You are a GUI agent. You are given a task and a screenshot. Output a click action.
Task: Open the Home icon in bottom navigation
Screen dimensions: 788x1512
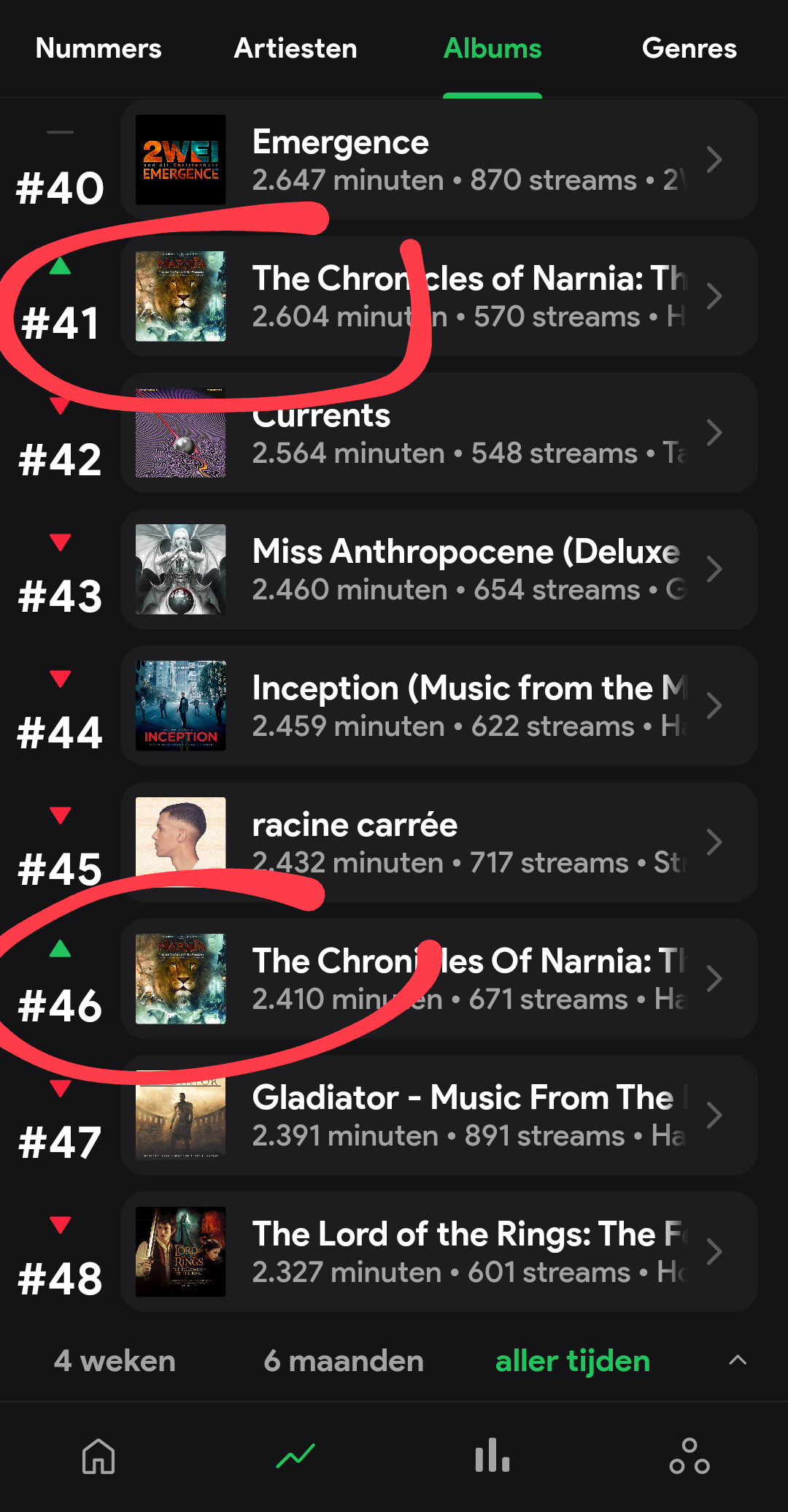(x=98, y=1456)
